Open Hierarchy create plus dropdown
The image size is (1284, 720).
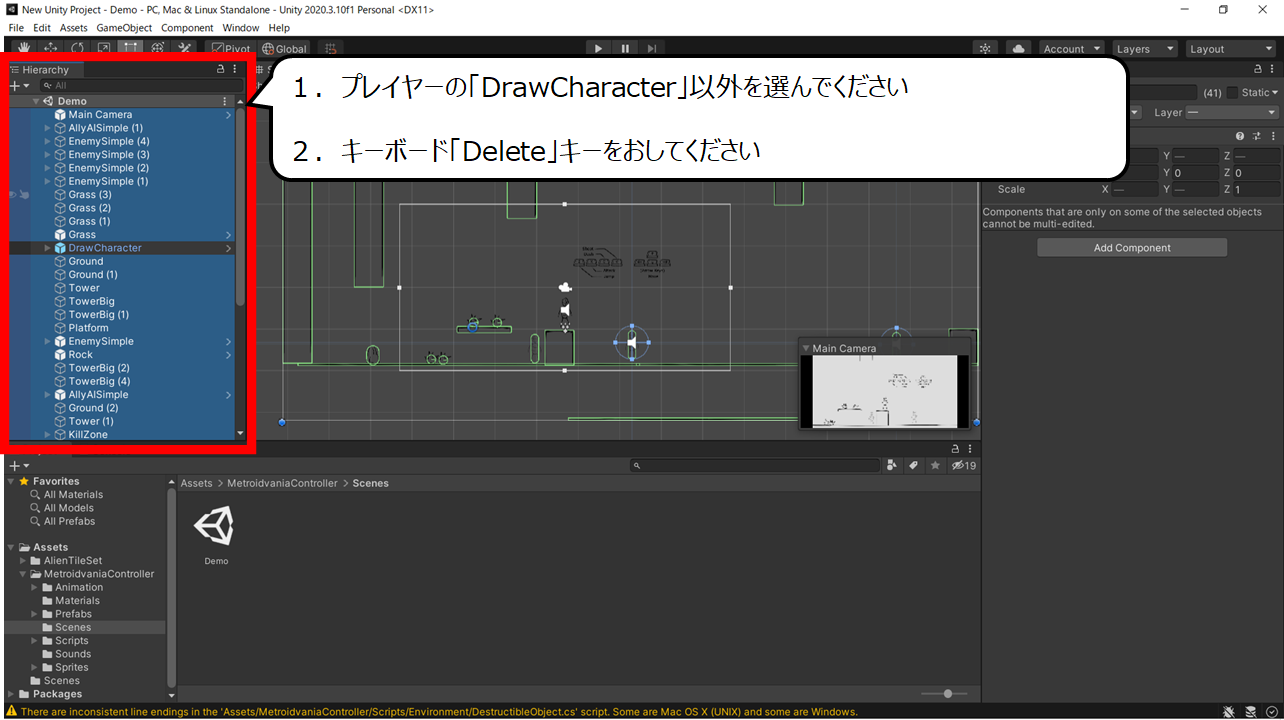point(19,86)
